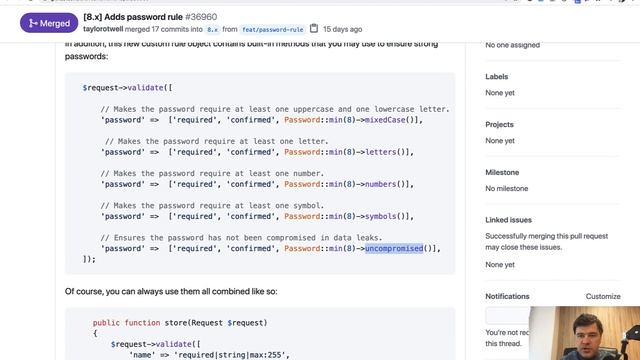Screen dimensions: 640x360
Task: Click the Notifications heading
Action: (507, 296)
